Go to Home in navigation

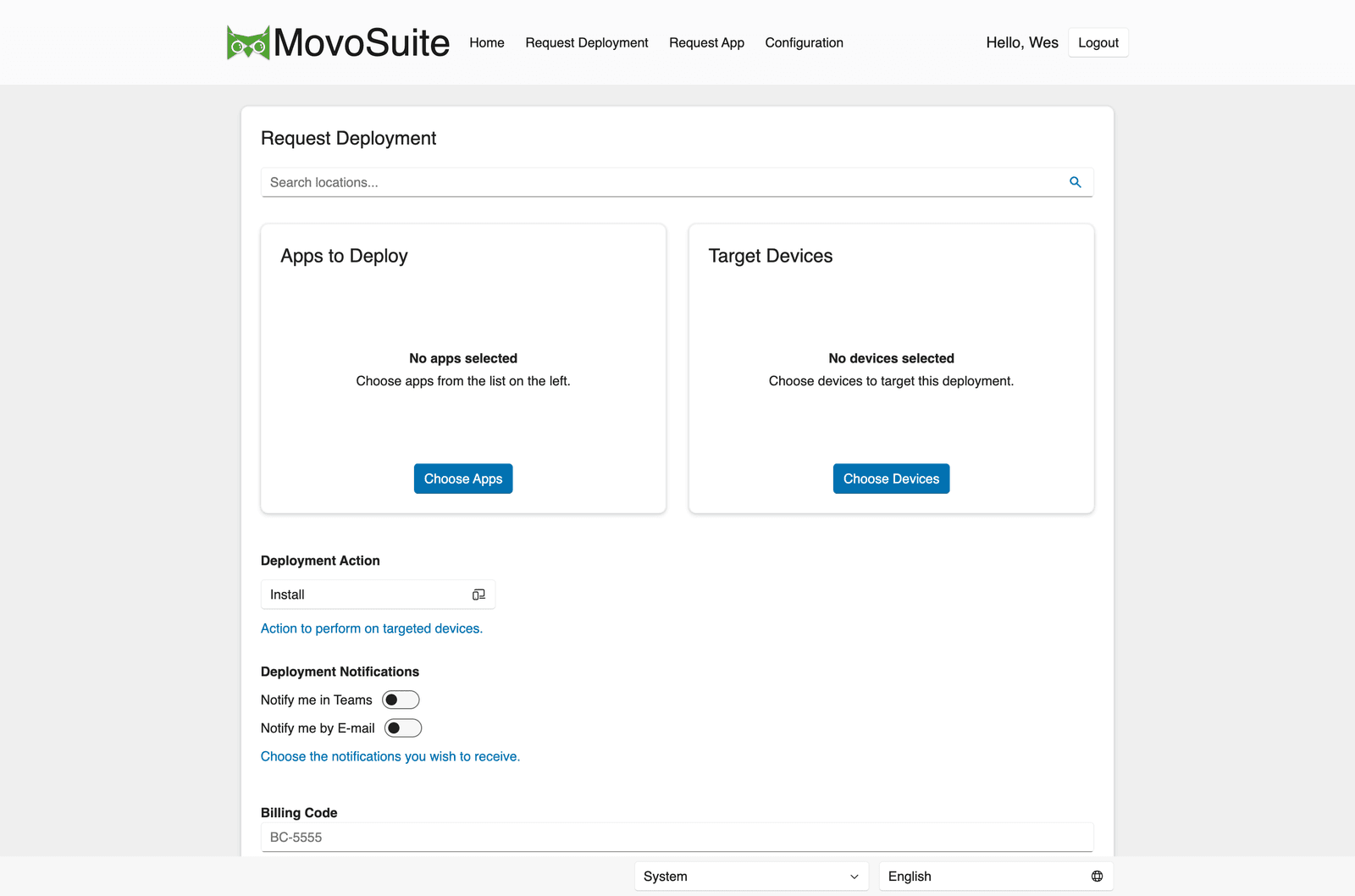(x=487, y=42)
